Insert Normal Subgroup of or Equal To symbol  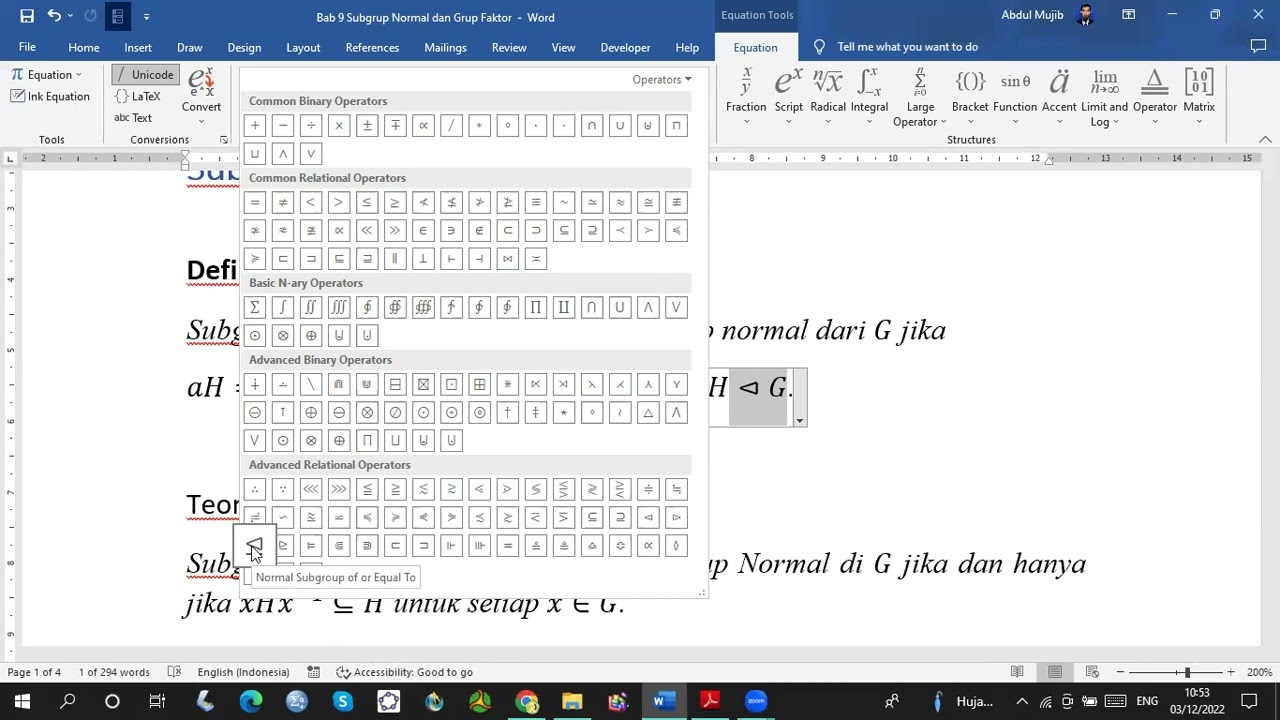click(x=255, y=545)
